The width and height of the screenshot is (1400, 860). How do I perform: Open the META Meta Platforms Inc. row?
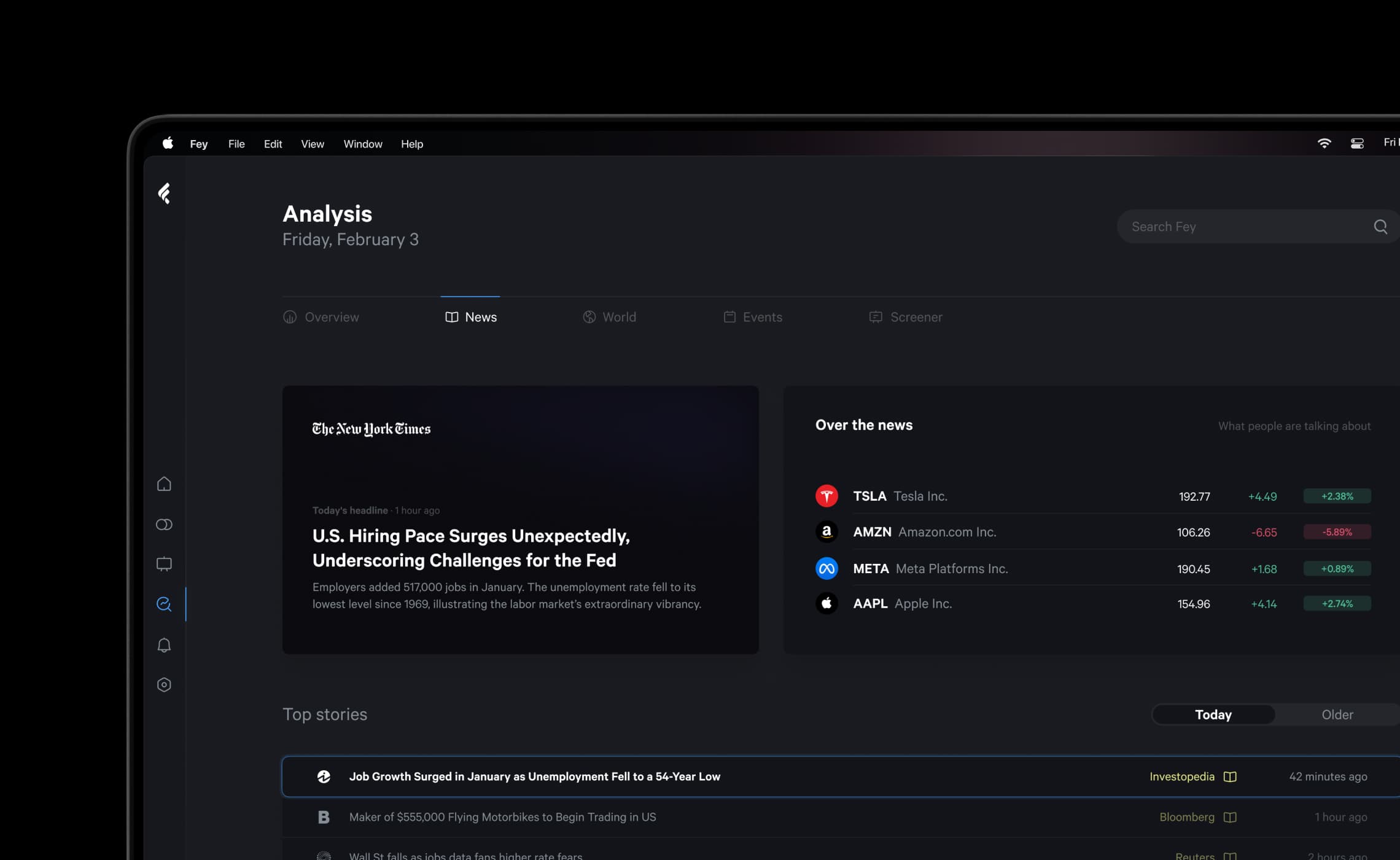1092,568
